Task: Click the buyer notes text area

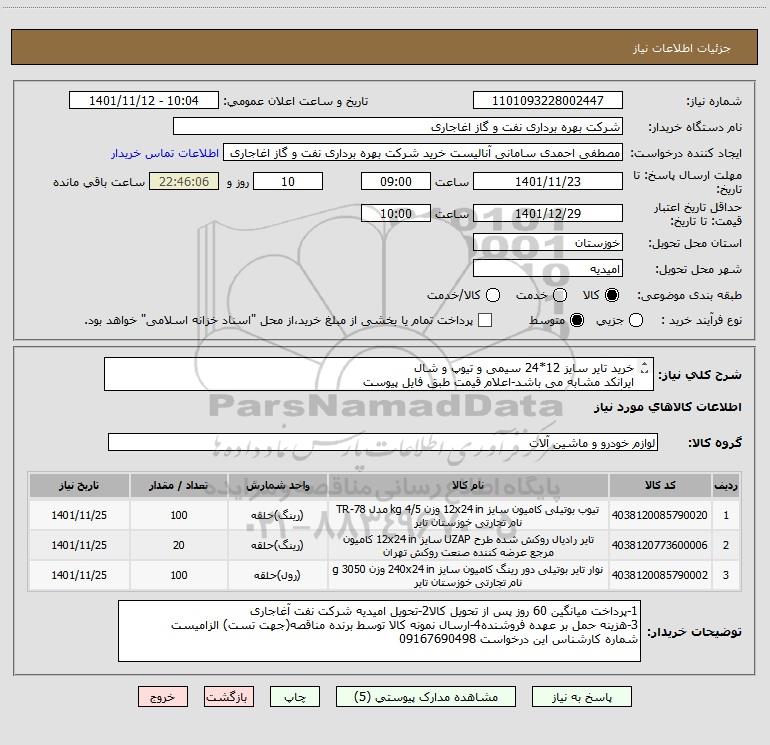Action: (x=379, y=631)
